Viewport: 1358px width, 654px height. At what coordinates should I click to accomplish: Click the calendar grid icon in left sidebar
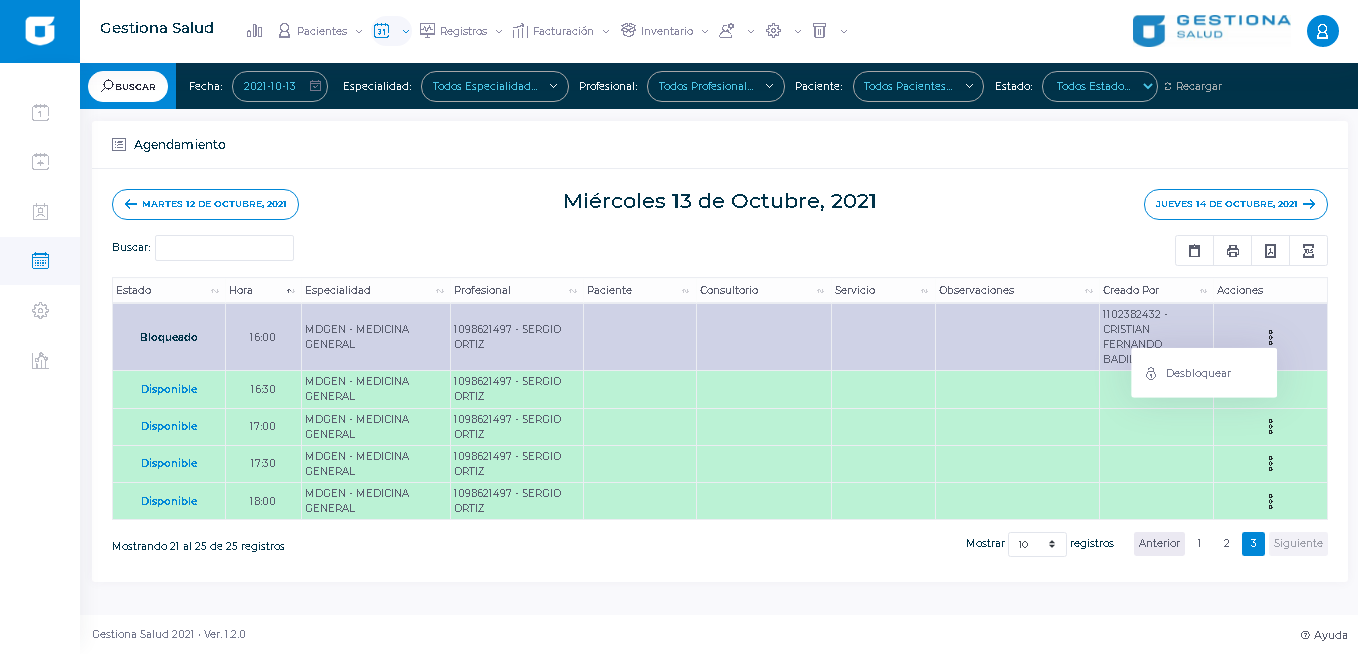coord(40,261)
